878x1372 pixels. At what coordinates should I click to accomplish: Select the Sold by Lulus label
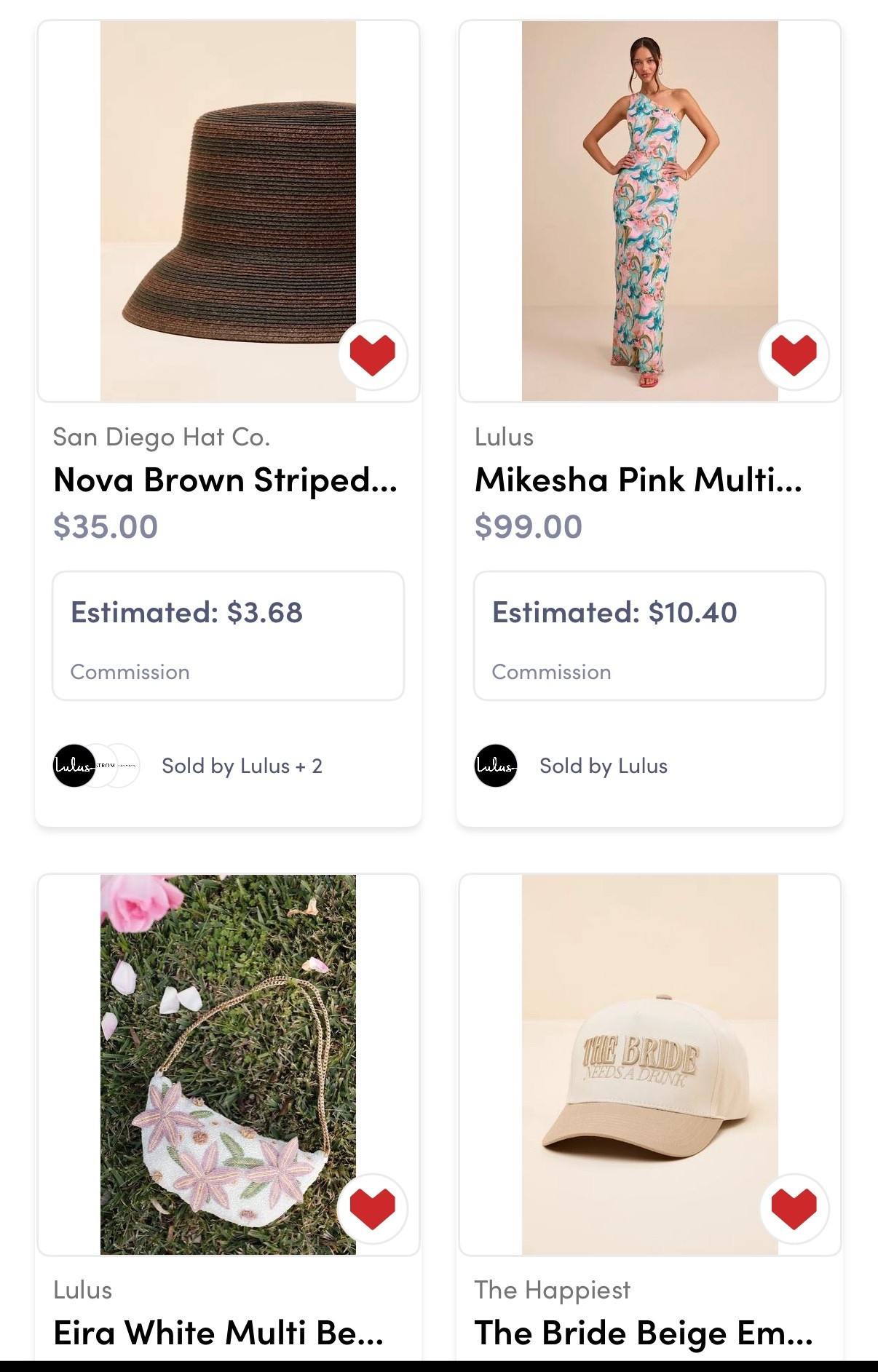(x=604, y=766)
